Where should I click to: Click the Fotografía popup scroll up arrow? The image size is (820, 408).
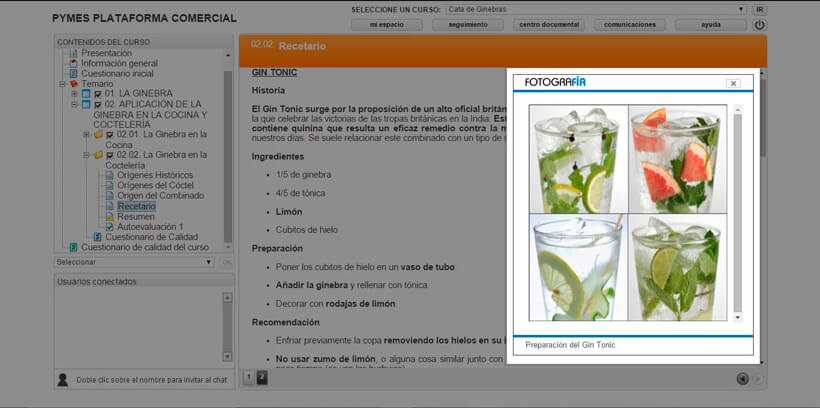[x=737, y=110]
